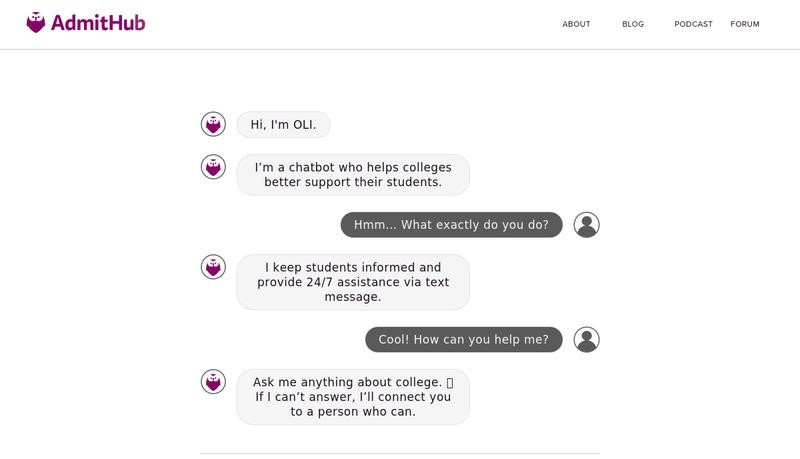Click the user avatar beside "How can you help me?"
Image resolution: width=800 pixels, height=459 pixels.
[x=587, y=339]
